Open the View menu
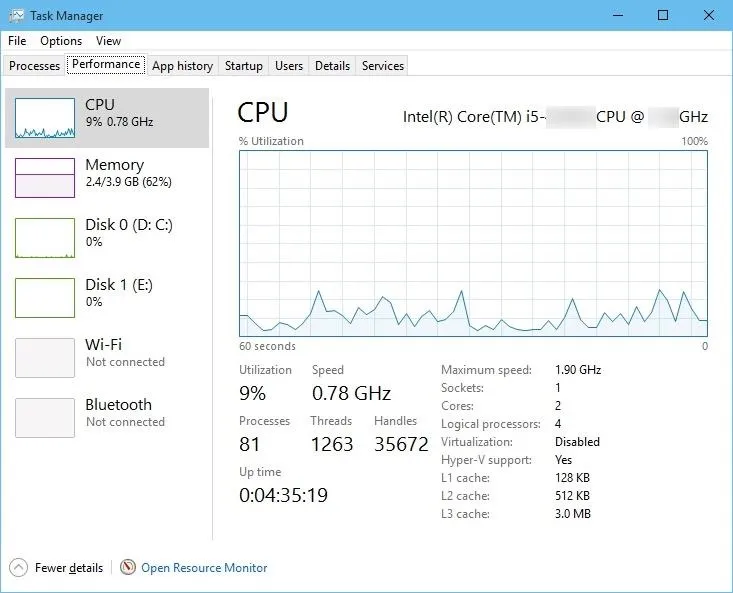 pos(108,41)
